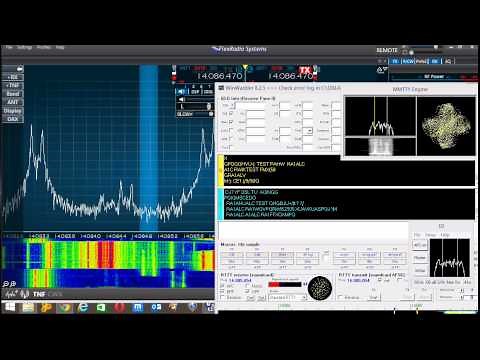Screen dimensions: 480x360
Task: Click the white transmit text entry pane
Action: (x=313, y=231)
